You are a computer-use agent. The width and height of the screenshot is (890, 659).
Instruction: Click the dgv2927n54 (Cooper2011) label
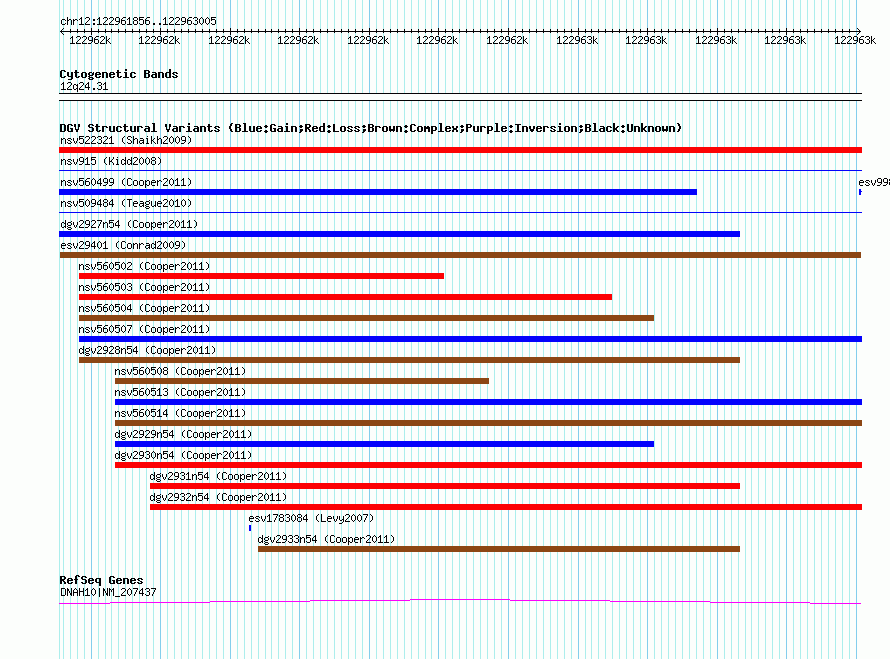129,224
